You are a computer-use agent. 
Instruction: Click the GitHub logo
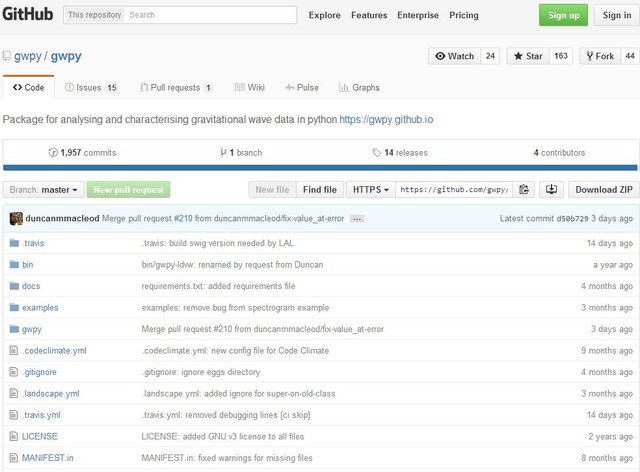click(x=27, y=15)
